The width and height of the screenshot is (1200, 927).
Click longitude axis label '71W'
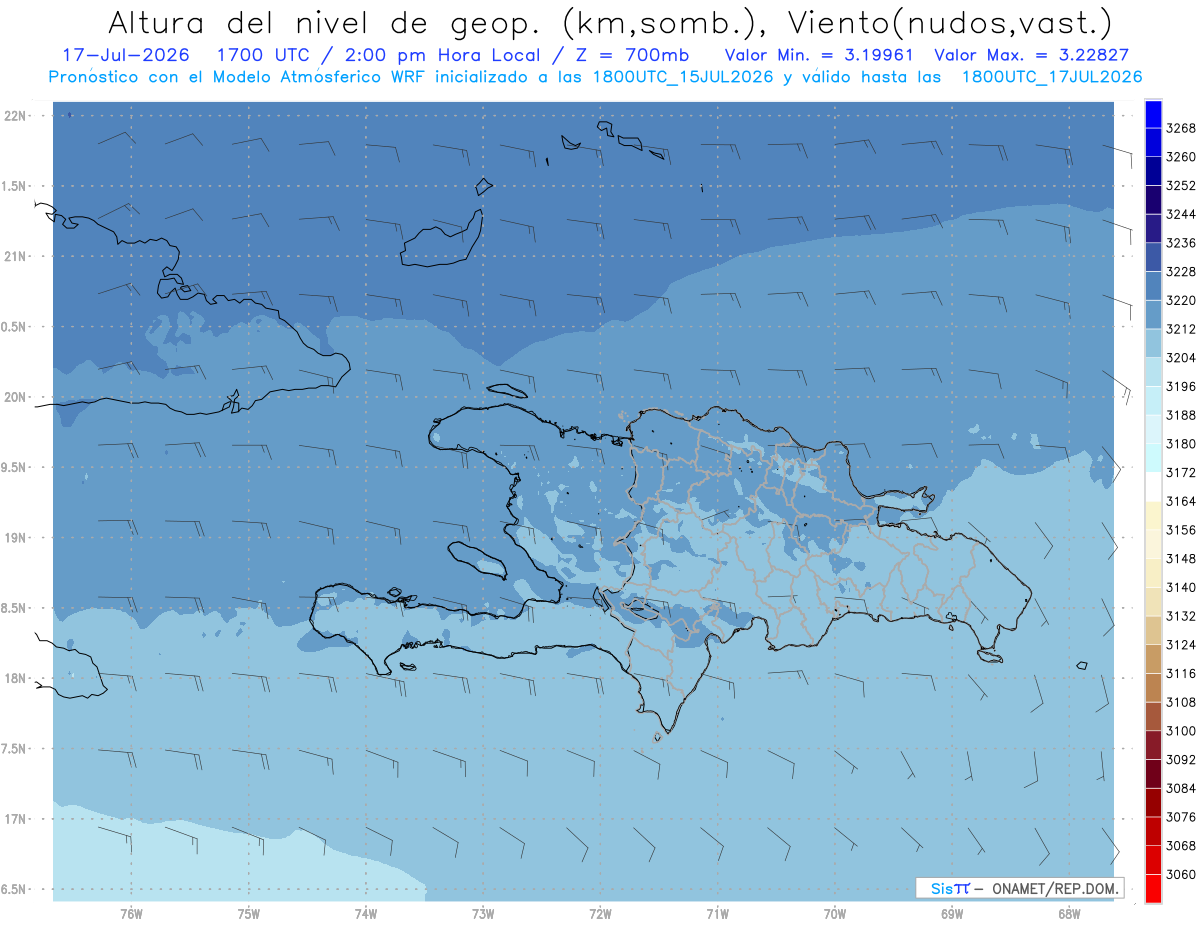click(x=717, y=914)
